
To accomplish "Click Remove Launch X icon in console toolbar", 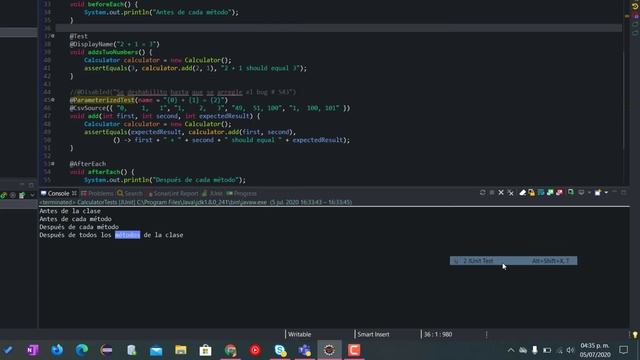I will [501, 192].
